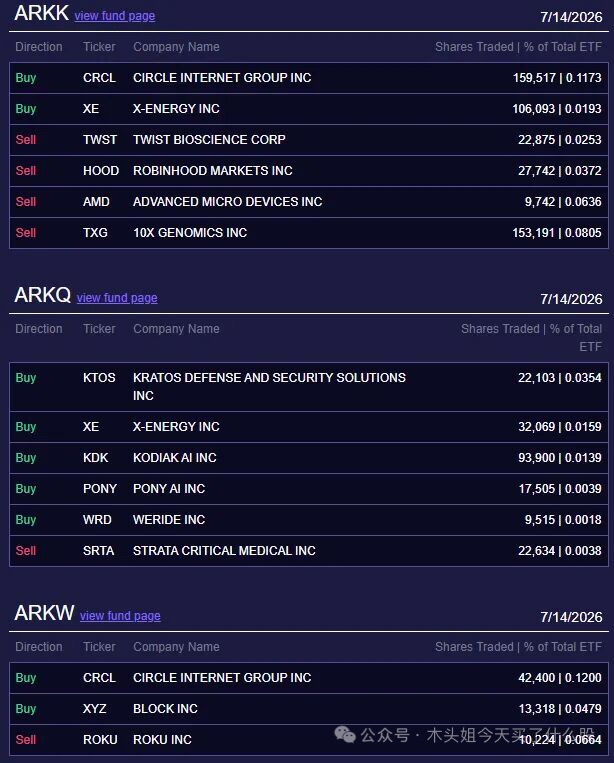Viewport: 614px width, 763px height.
Task: Click the Strata Critical Medical Inc row
Action: pyautogui.click(x=309, y=551)
